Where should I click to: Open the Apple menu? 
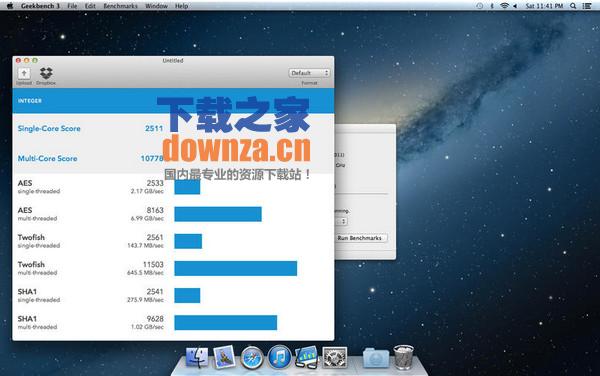point(10,6)
